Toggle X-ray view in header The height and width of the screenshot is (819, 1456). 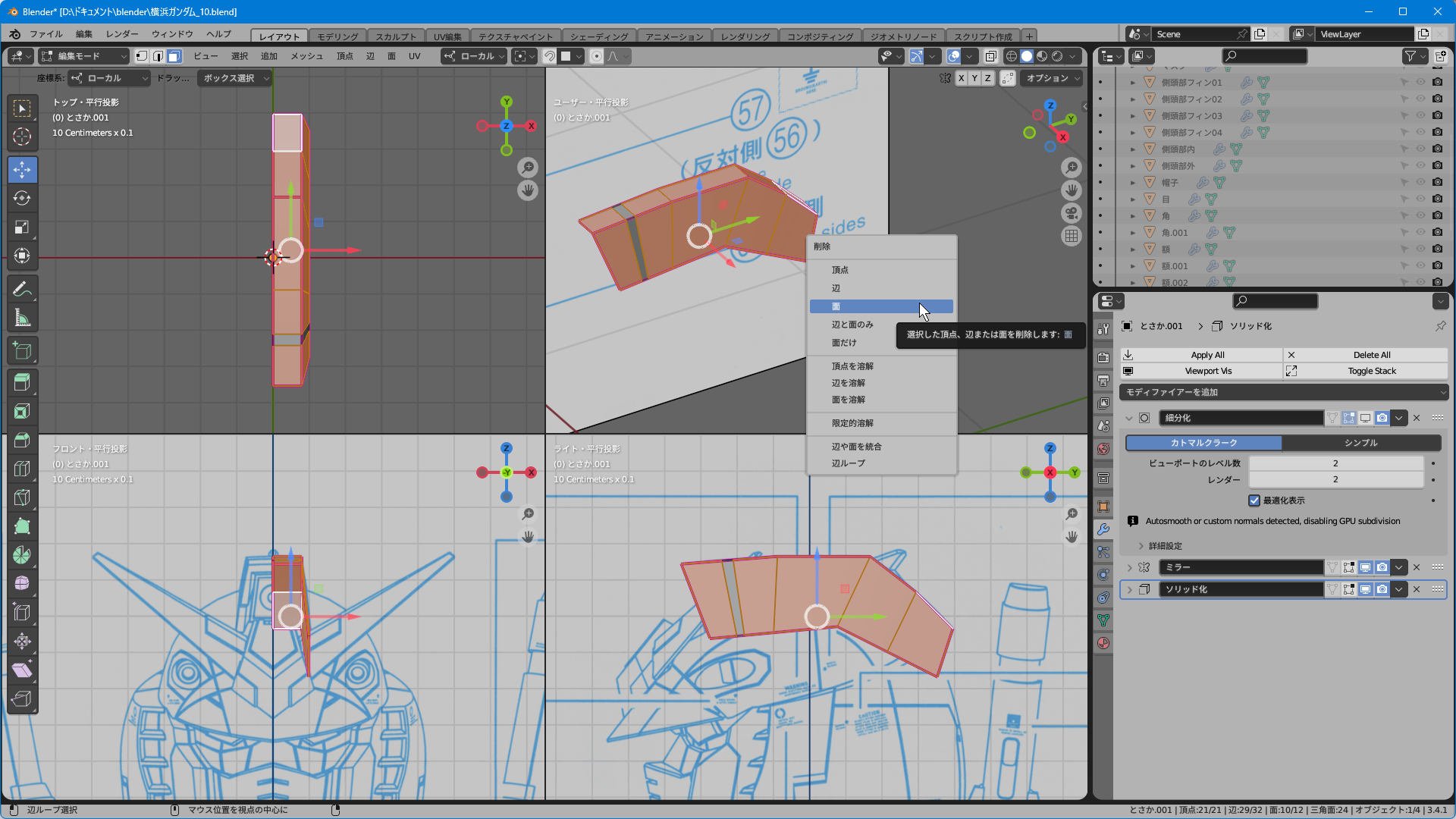click(990, 56)
